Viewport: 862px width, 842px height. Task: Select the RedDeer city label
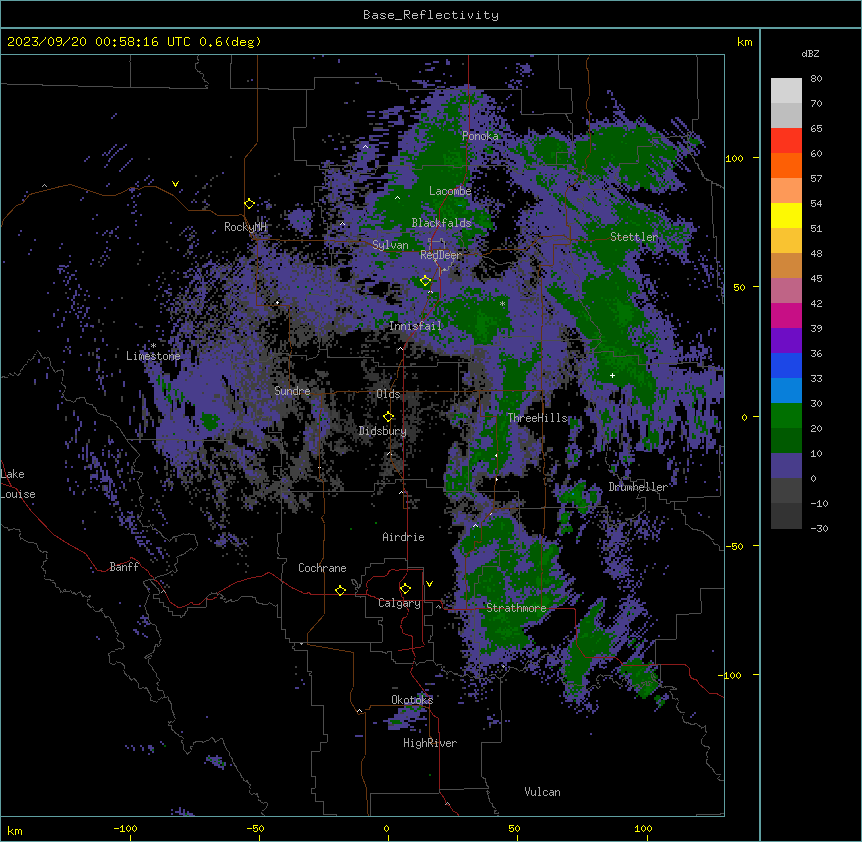(441, 255)
